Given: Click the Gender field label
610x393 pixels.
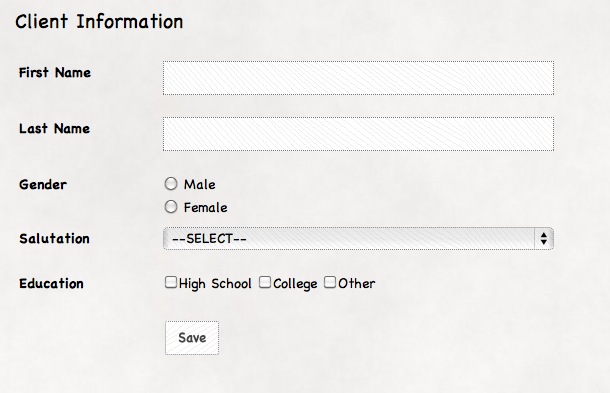Looking at the screenshot, I should tap(43, 184).
